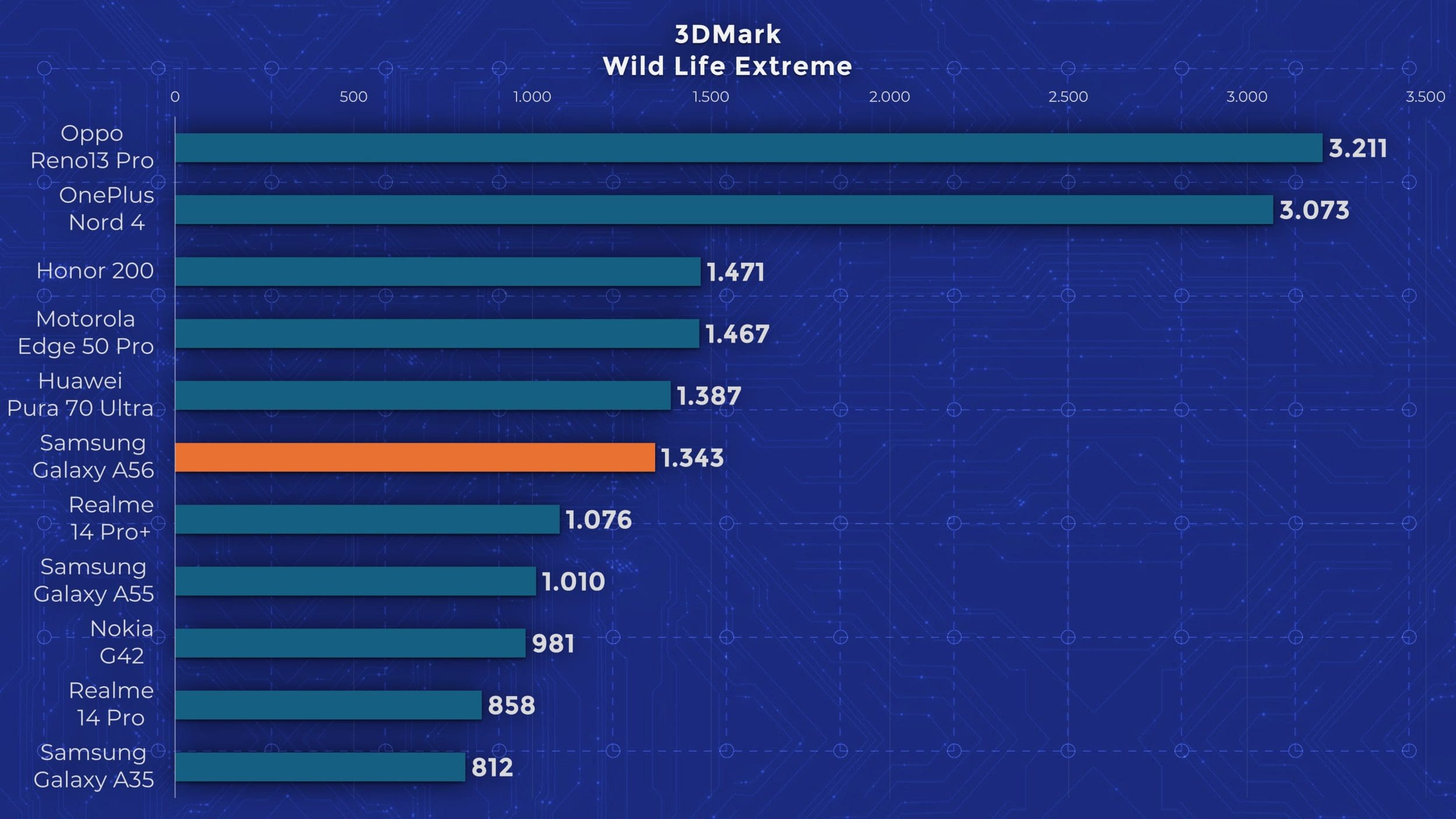Click the Nokia G42 bar
The height and width of the screenshot is (819, 1456).
coord(351,643)
